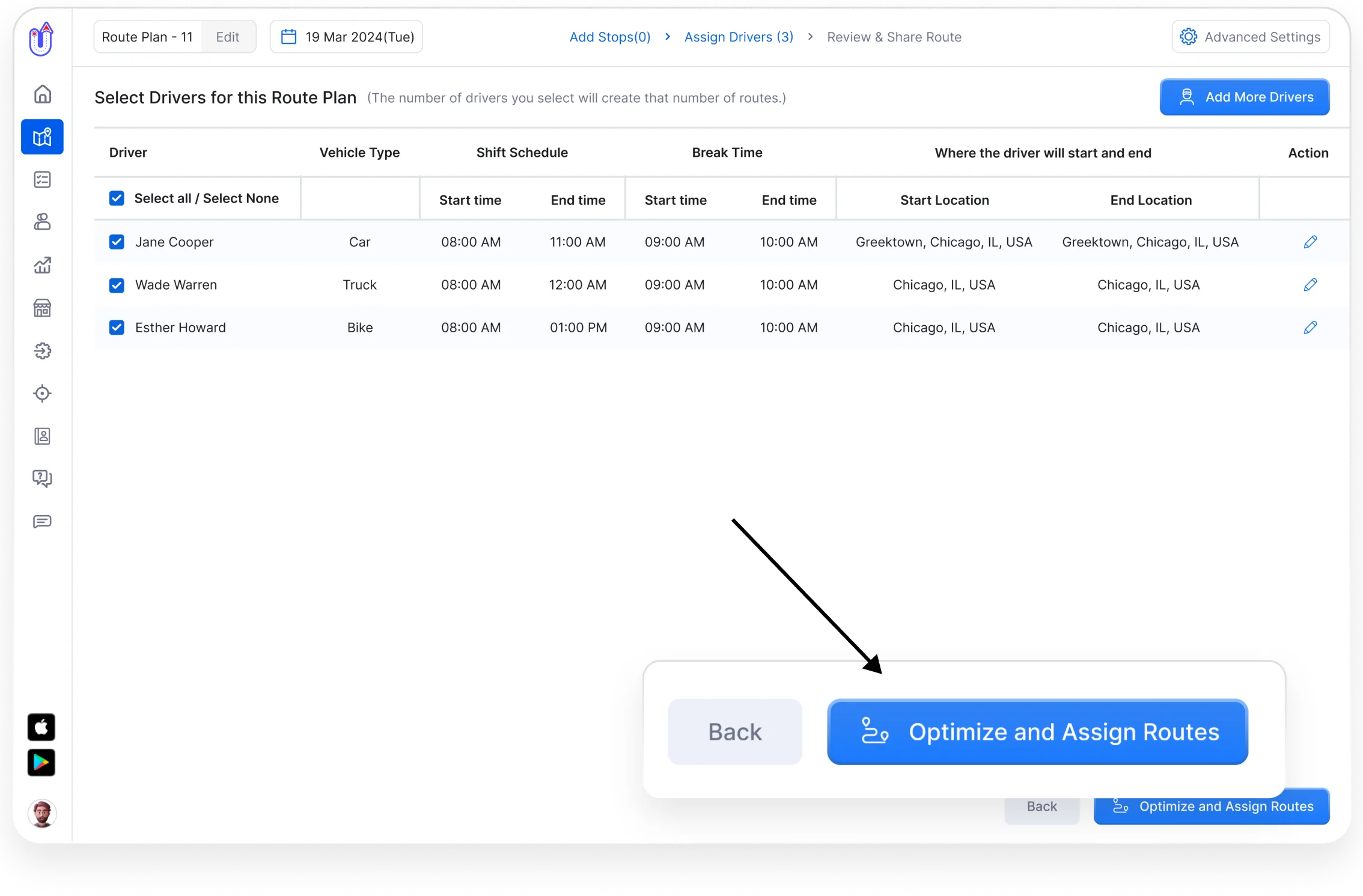Click Jane Cooper's Greektown start location
Image resolution: width=1363 pixels, height=896 pixels.
[x=944, y=242]
